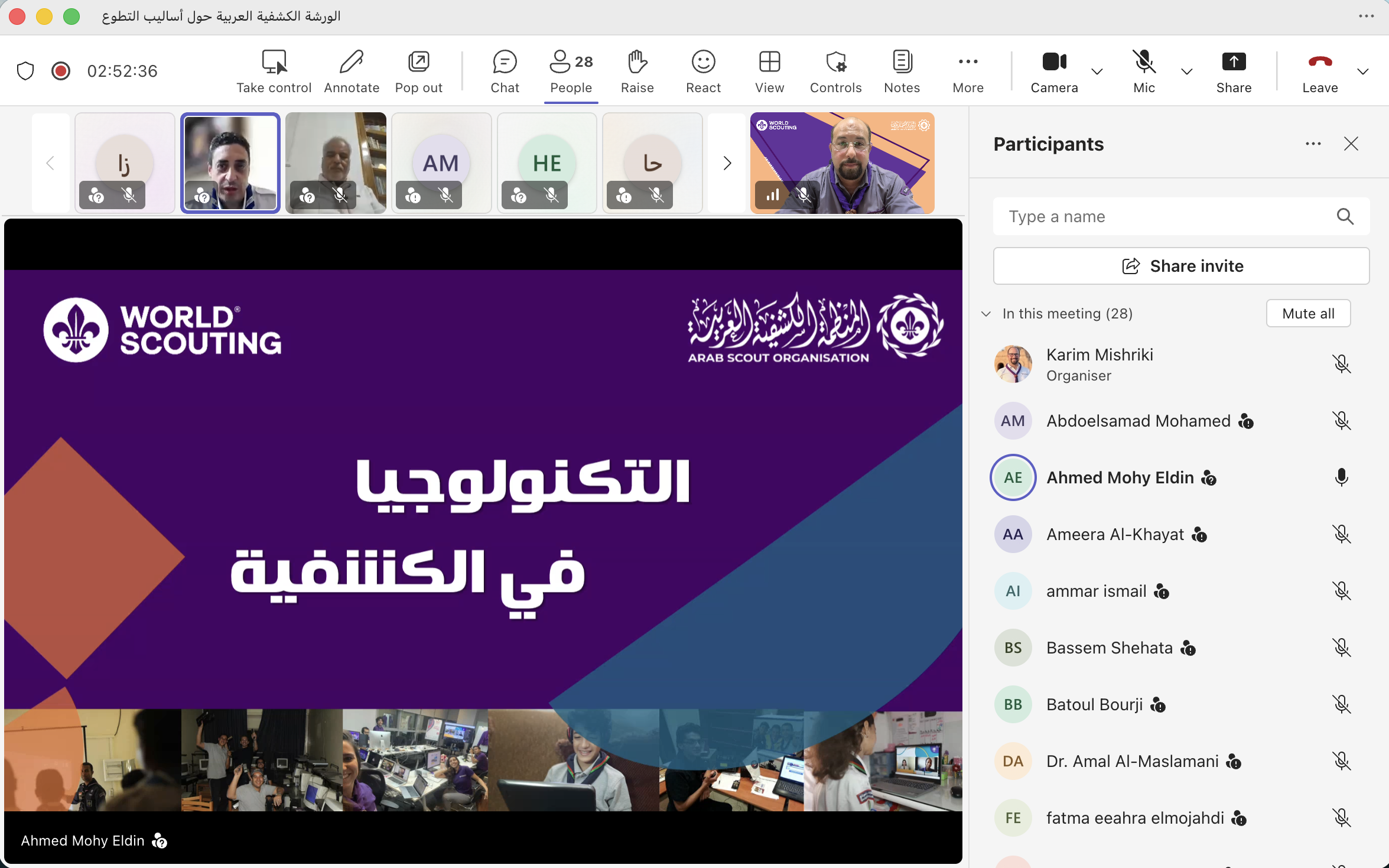Image resolution: width=1389 pixels, height=868 pixels.
Task: Close the Participants panel
Action: click(x=1351, y=144)
